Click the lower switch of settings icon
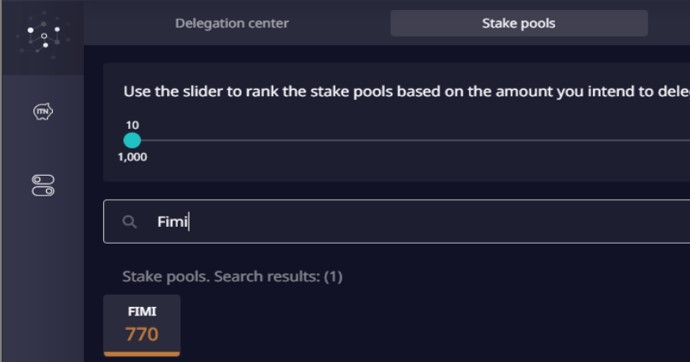Screen dimensions: 690x362 43,191
